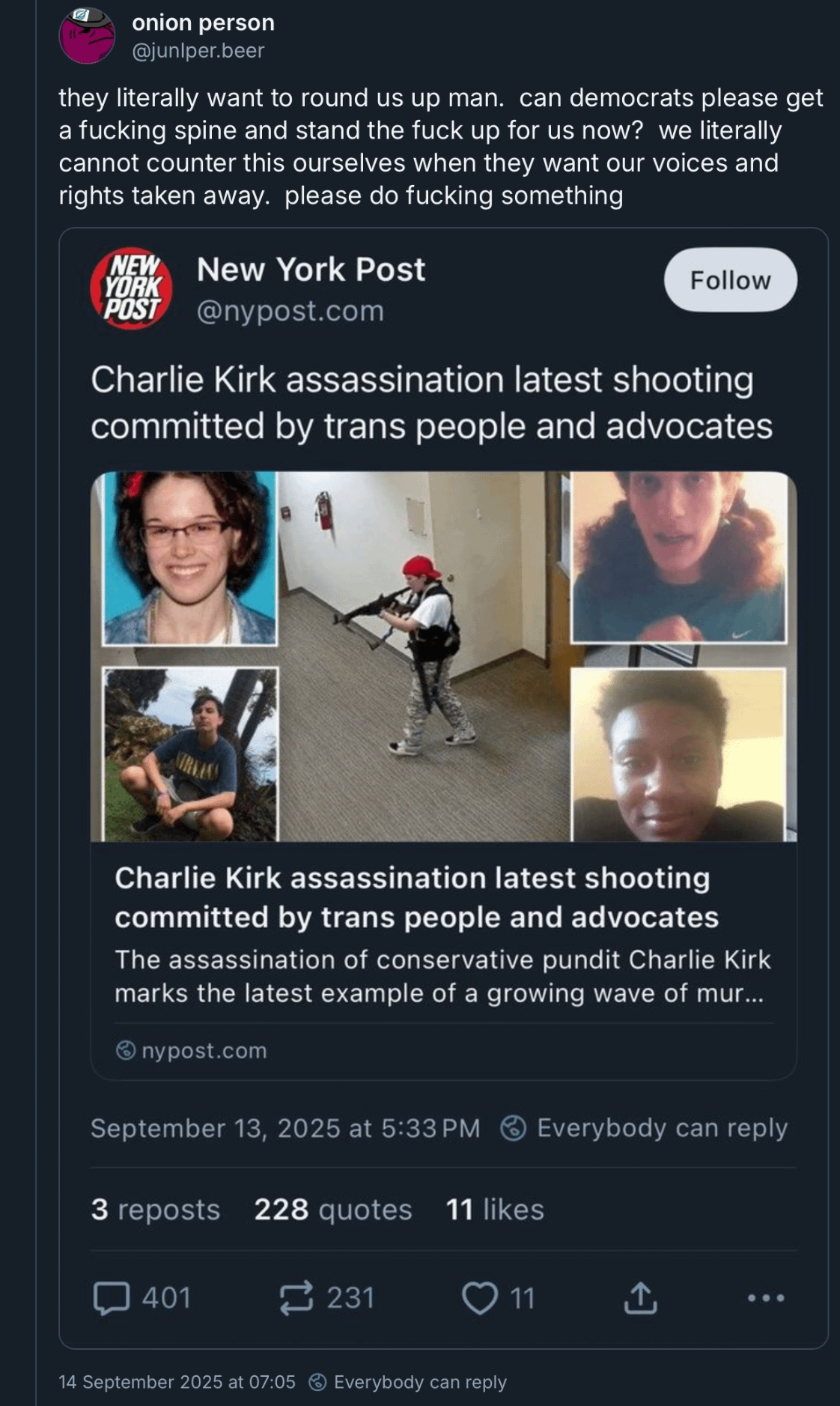Screen dimensions: 840x1406
Task: Open the three-dot more options menu
Action: pyautogui.click(x=767, y=1298)
